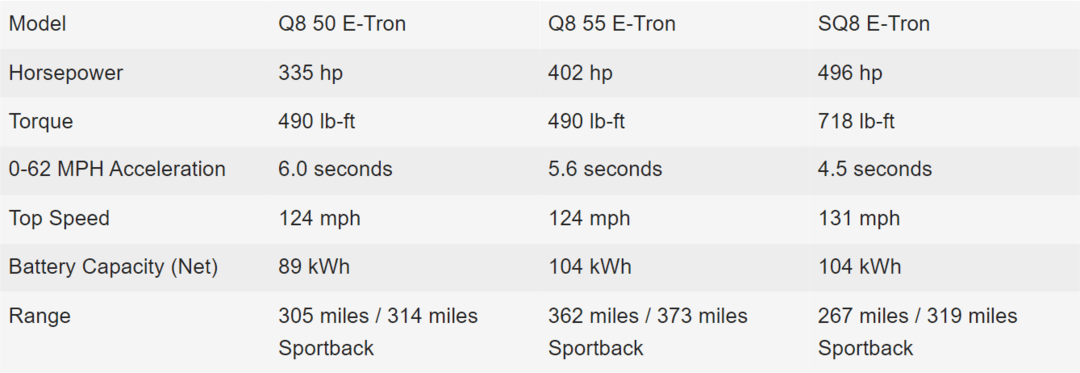Image resolution: width=1080 pixels, height=373 pixels.
Task: Select the 402 hp cell
Action: (x=580, y=73)
